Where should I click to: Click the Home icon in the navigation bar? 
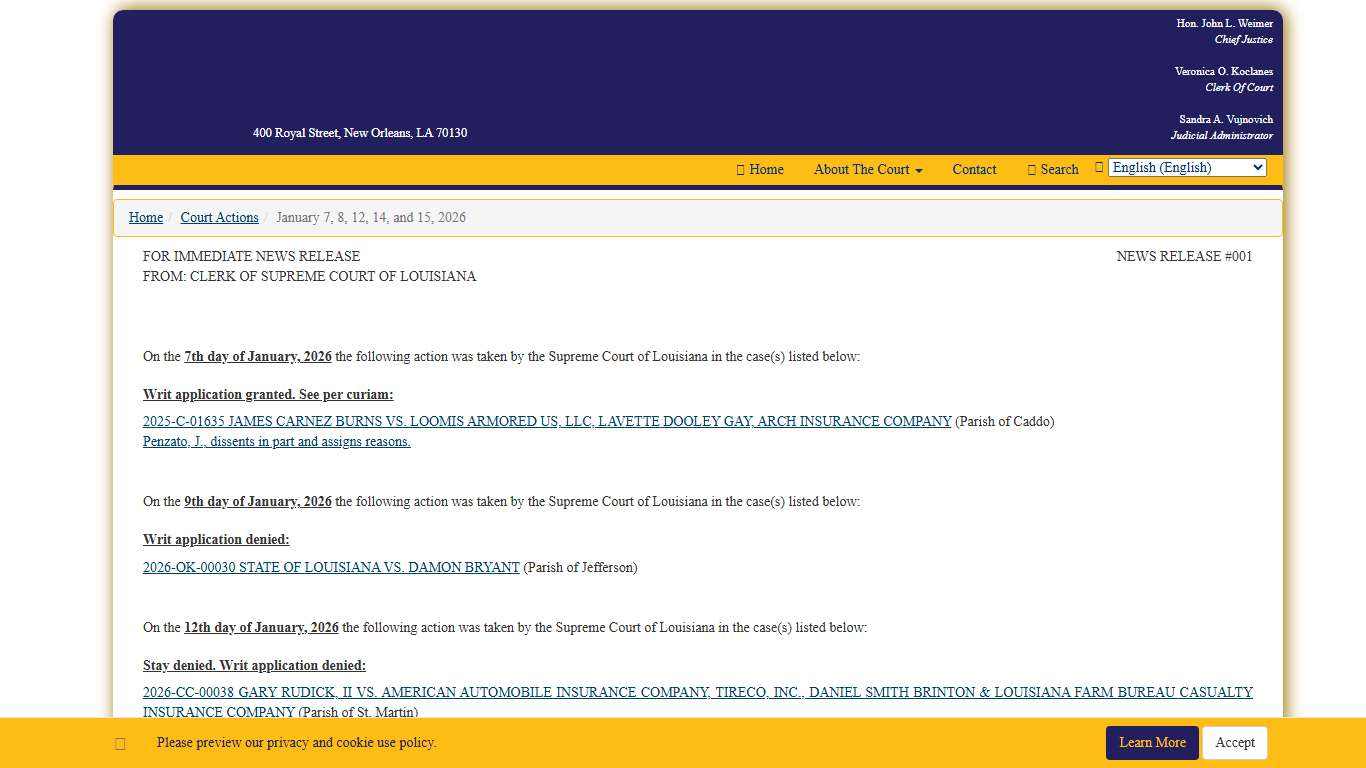[x=740, y=169]
